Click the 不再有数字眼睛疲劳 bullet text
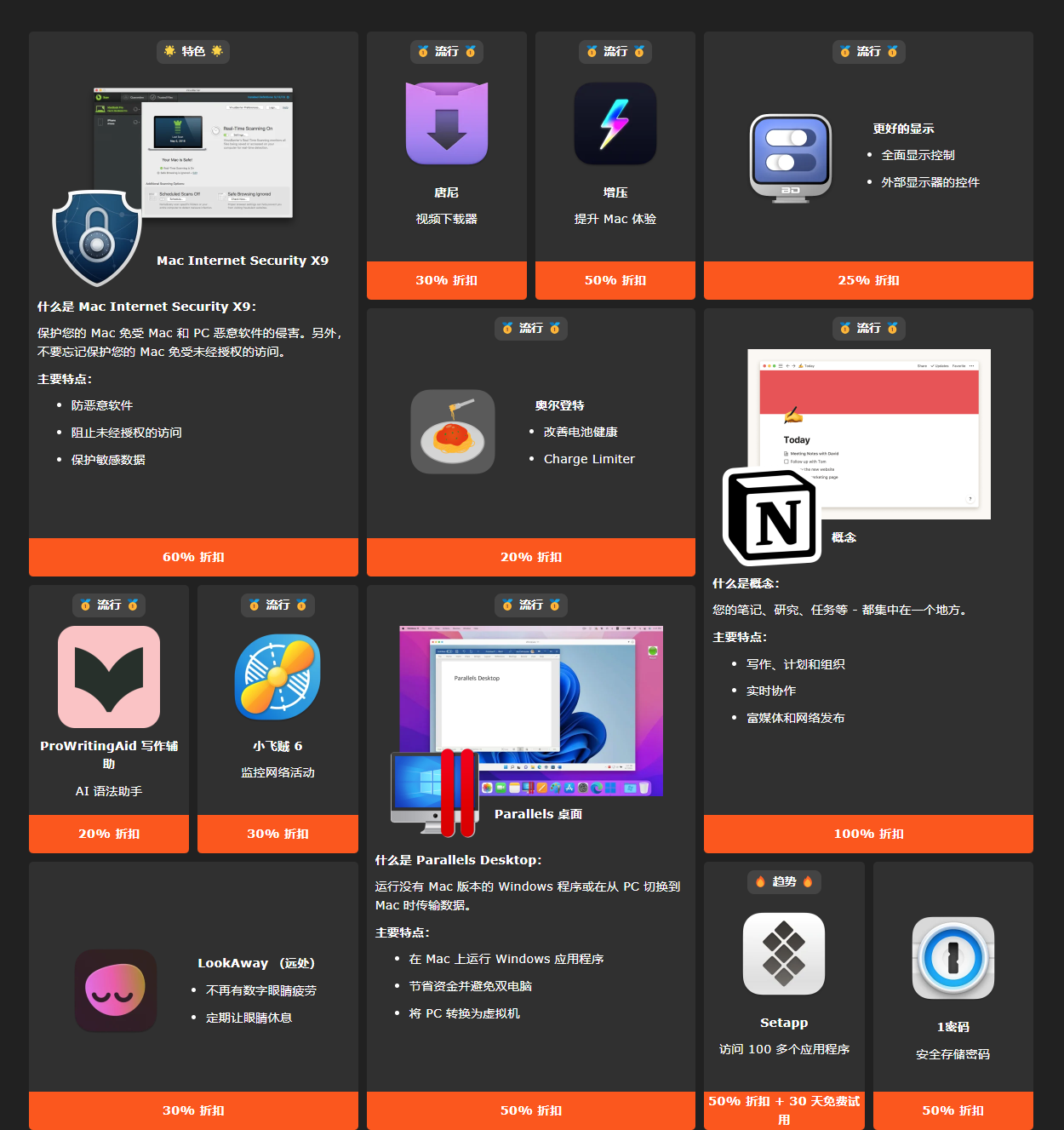The height and width of the screenshot is (1130, 1064). [261, 990]
